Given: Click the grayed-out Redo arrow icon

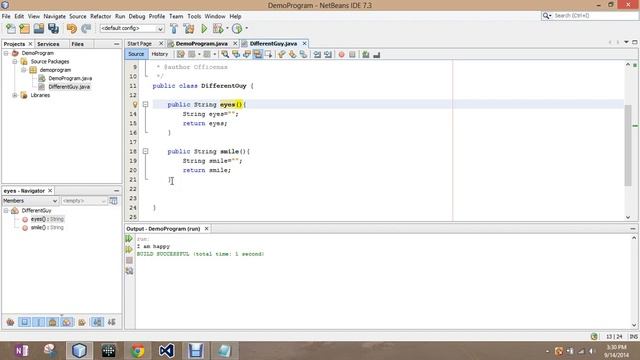Looking at the screenshot, I should [86, 29].
